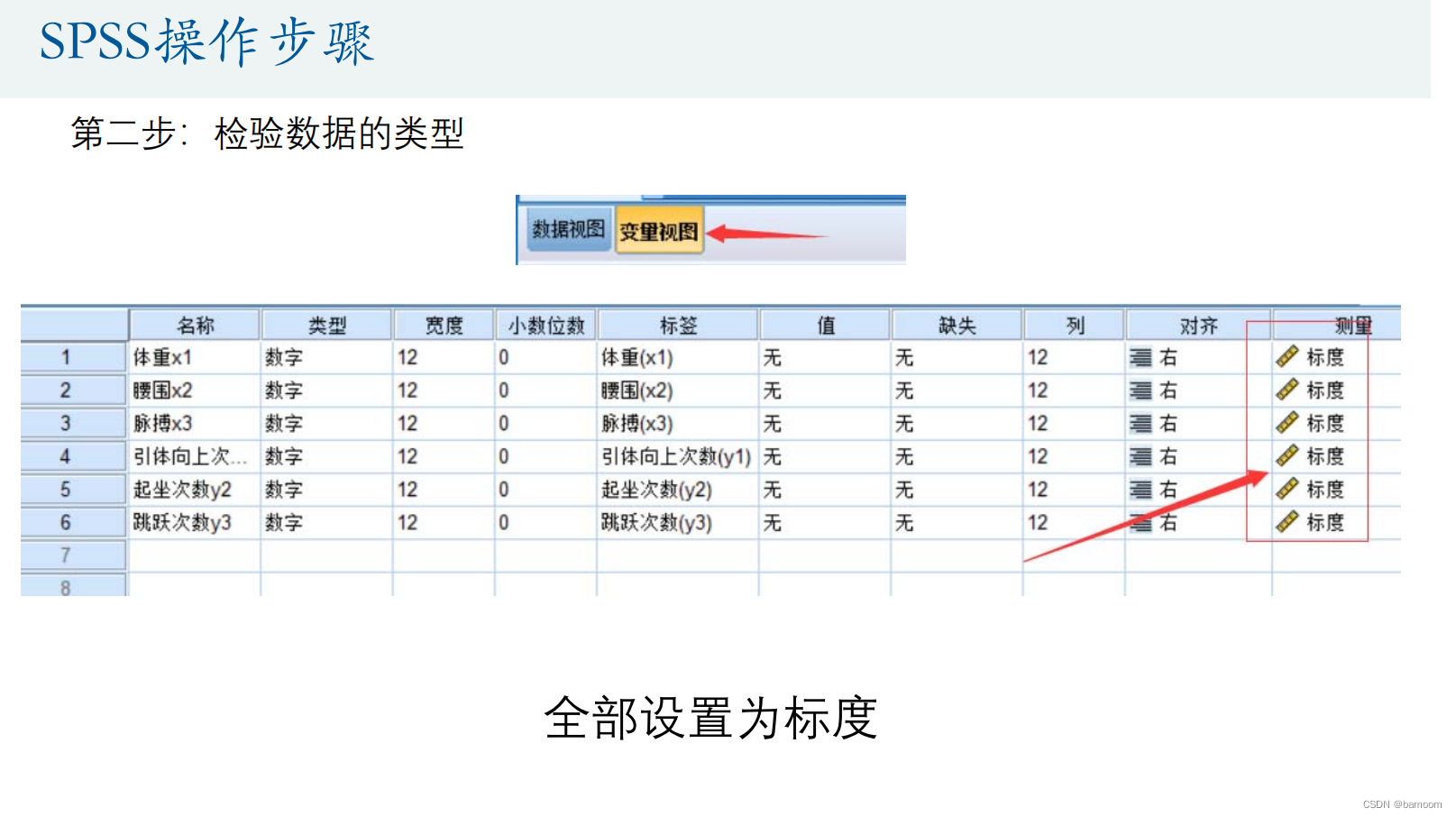
Task: Select the 类型 column header
Action: click(326, 325)
